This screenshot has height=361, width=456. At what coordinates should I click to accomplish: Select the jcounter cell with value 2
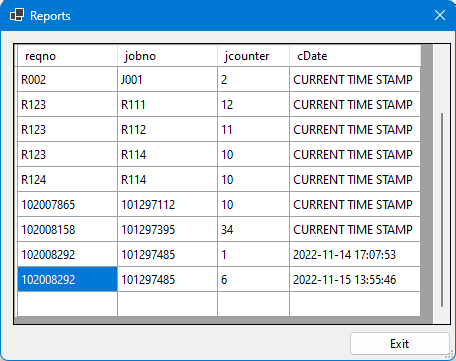[253, 79]
